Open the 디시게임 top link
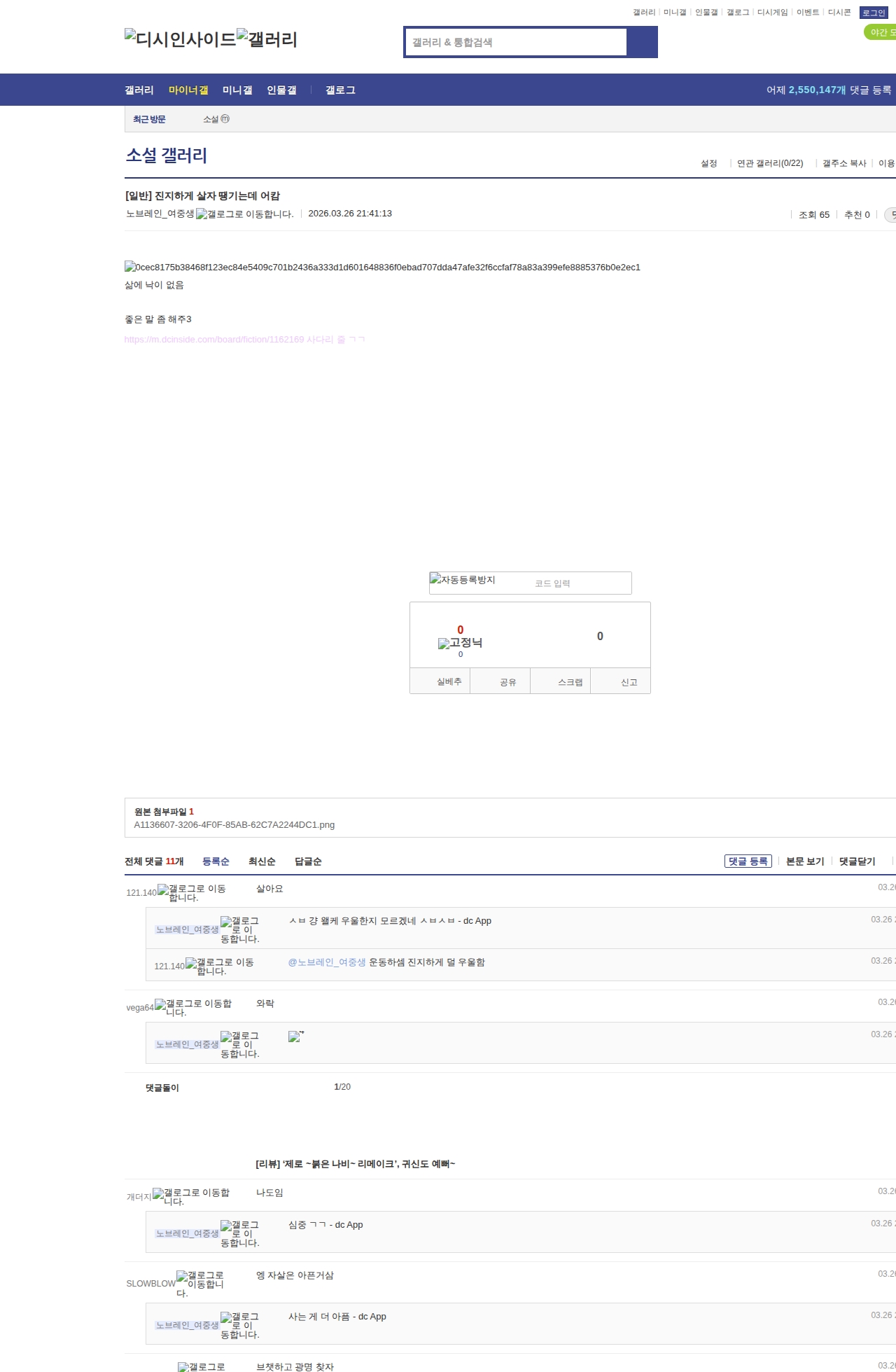Image resolution: width=896 pixels, height=1372 pixels. coord(773,13)
